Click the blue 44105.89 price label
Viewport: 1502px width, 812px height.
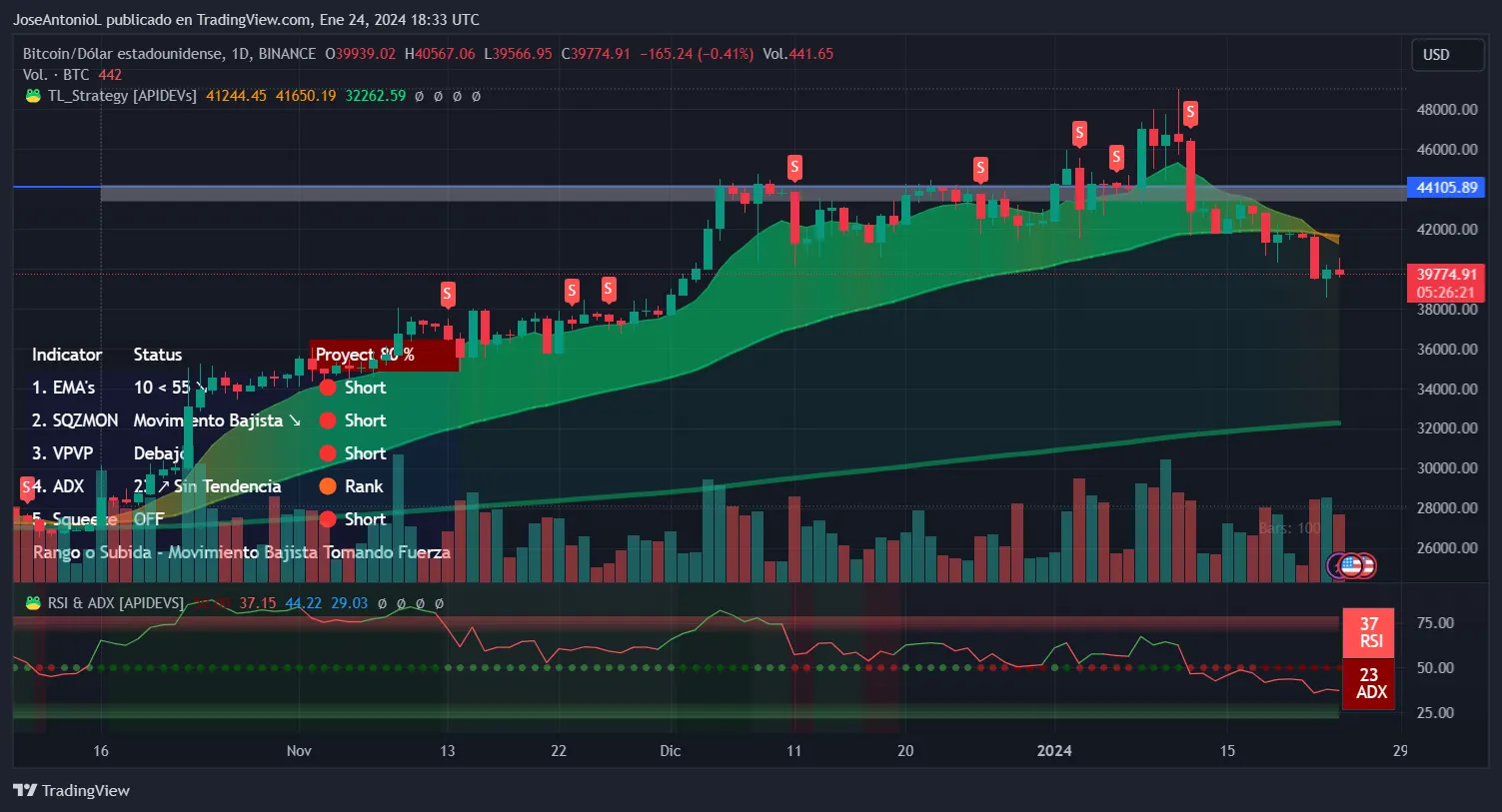(1446, 188)
